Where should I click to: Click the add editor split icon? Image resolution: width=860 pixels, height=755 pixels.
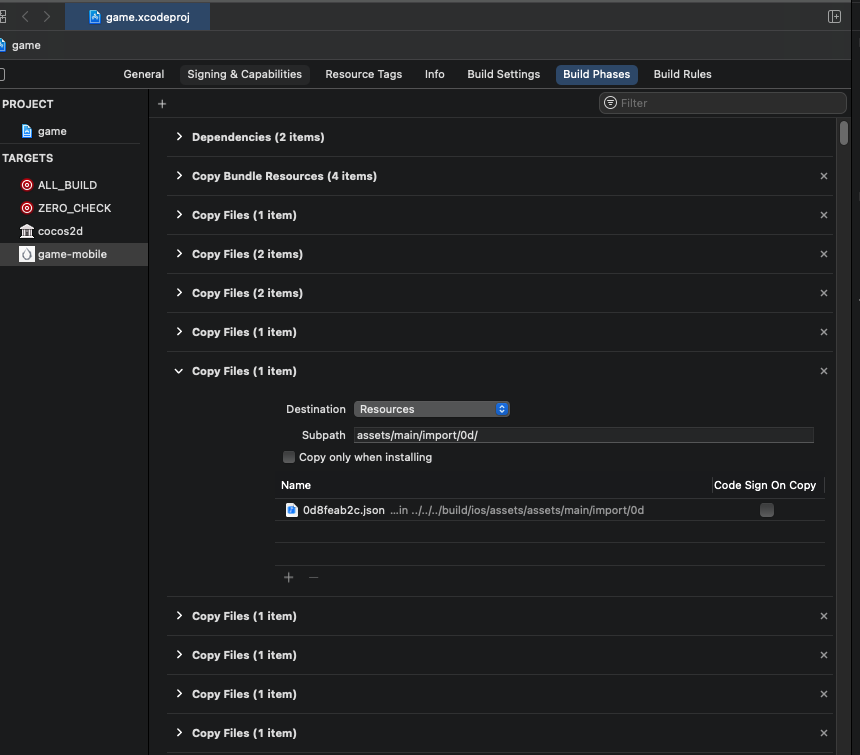[834, 16]
